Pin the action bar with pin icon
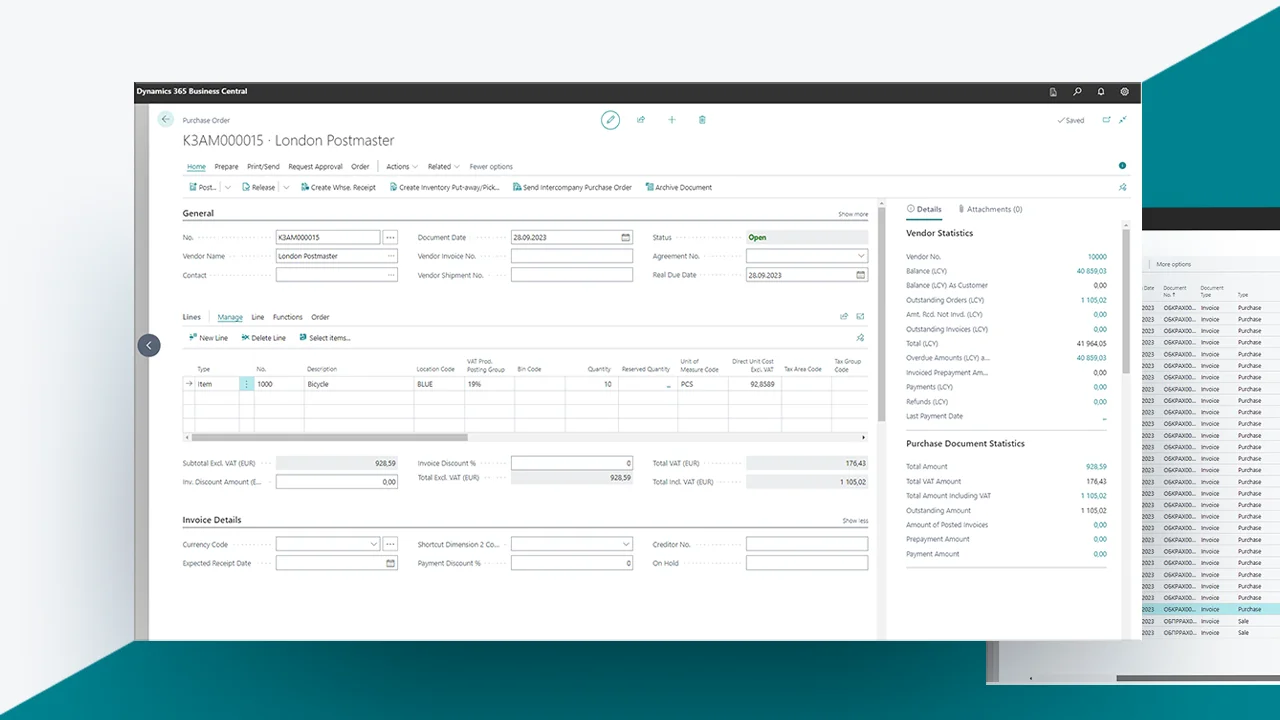The height and width of the screenshot is (720, 1280). 1122,187
